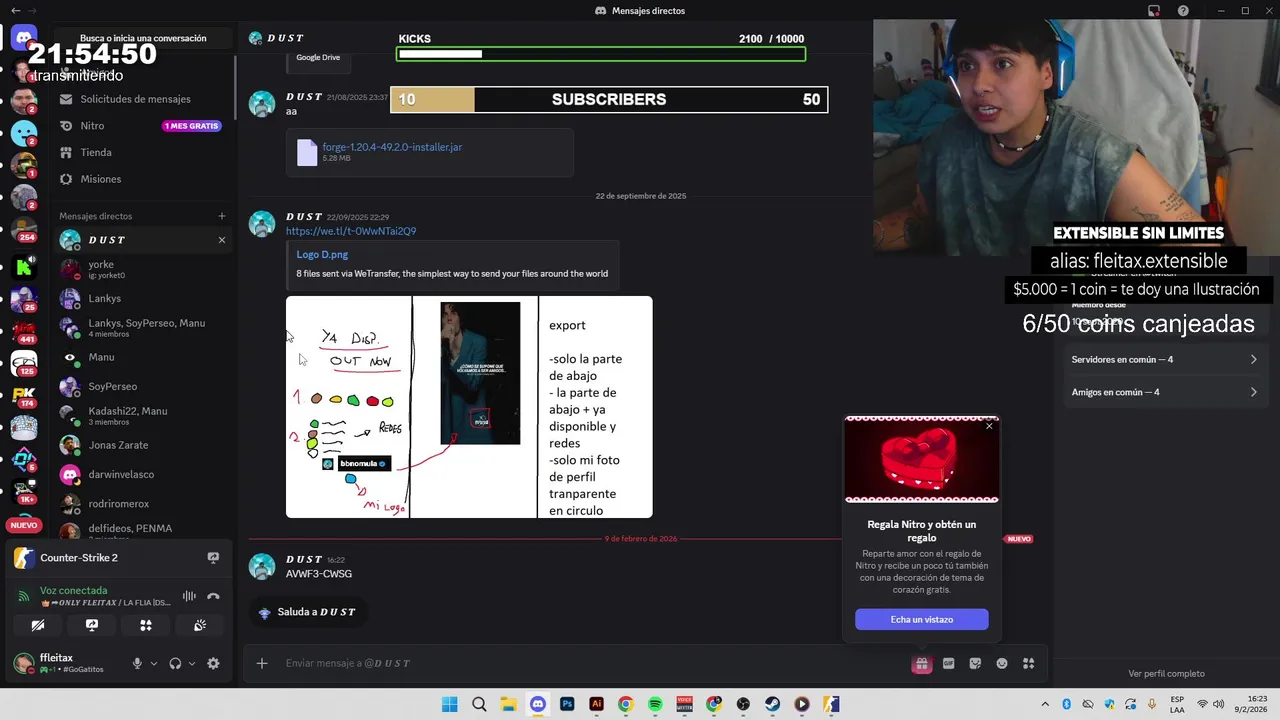Viewport: 1280px width, 720px height.
Task: Focus the message field for D U S T
Action: point(590,663)
